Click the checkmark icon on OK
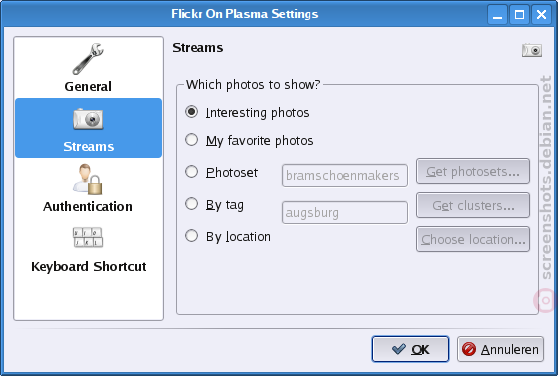 coord(399,349)
